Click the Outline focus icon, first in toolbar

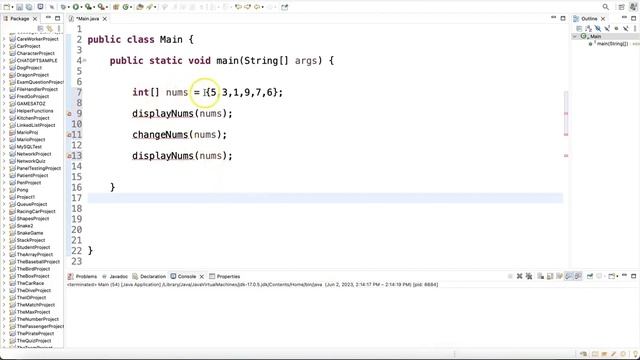(579, 29)
